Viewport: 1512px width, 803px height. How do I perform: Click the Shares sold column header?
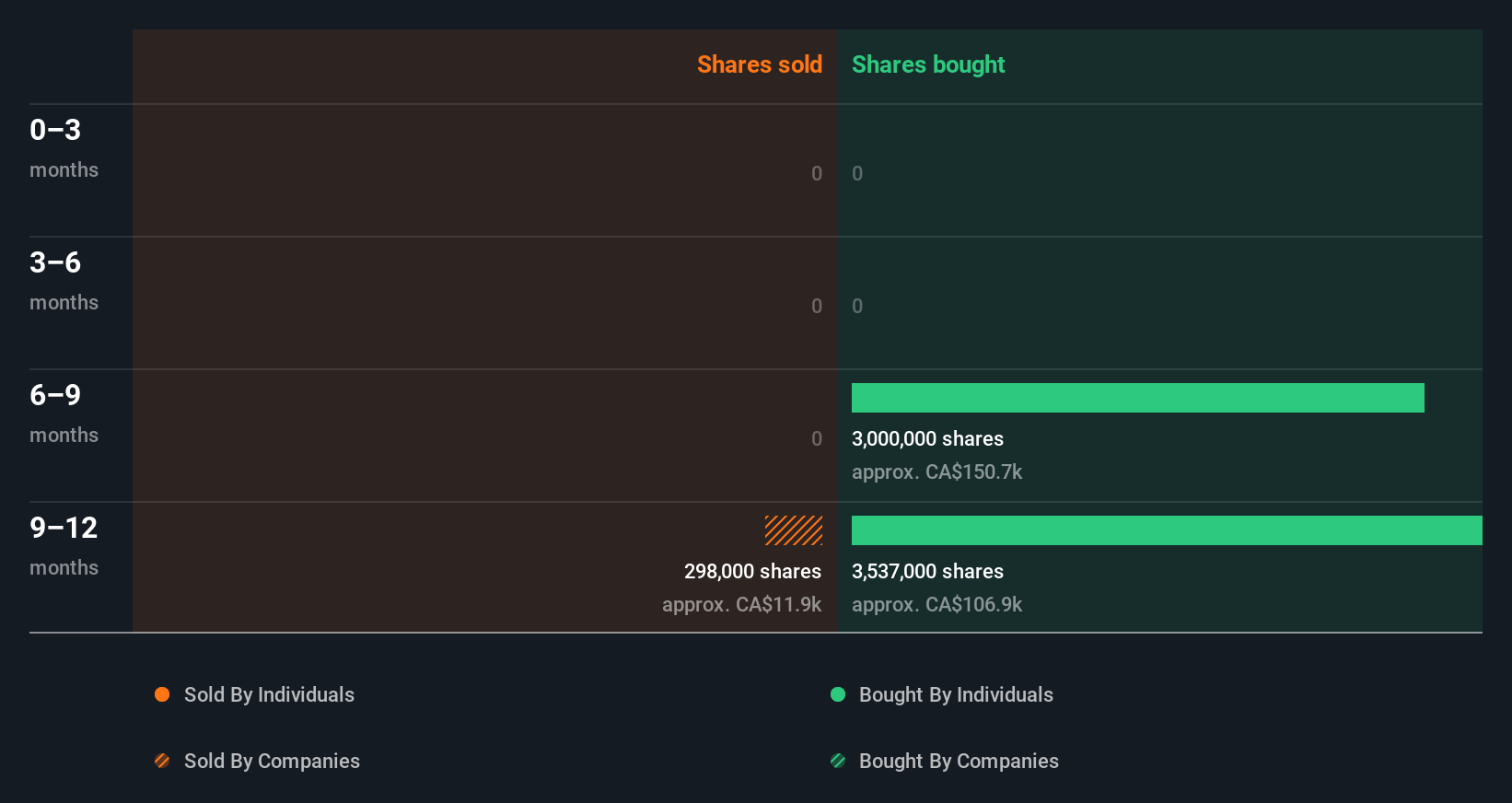tap(759, 64)
